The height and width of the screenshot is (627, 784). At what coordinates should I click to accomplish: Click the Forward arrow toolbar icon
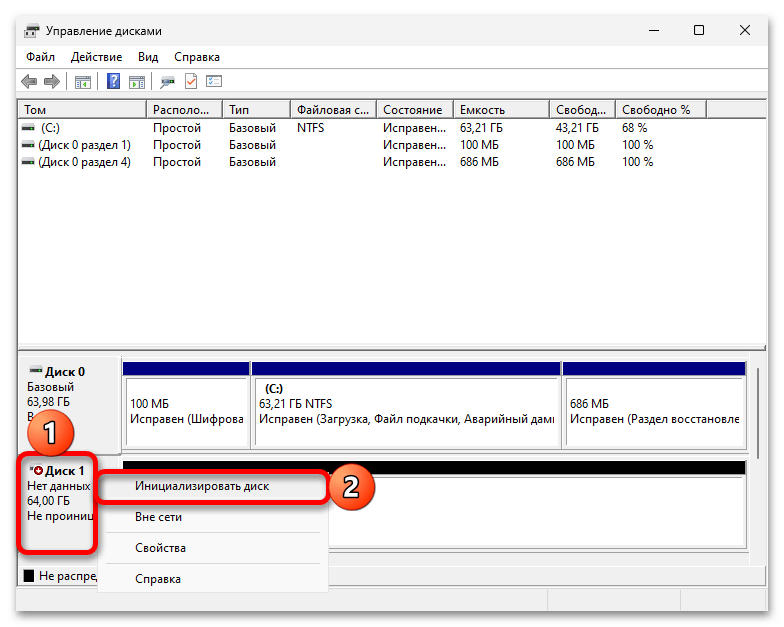tap(52, 82)
